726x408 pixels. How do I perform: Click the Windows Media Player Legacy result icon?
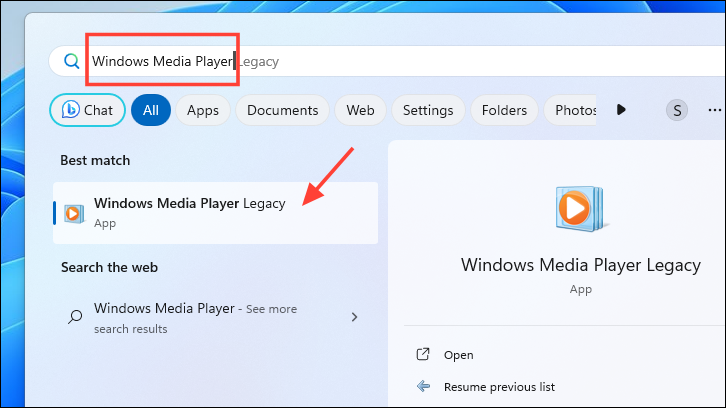click(74, 213)
